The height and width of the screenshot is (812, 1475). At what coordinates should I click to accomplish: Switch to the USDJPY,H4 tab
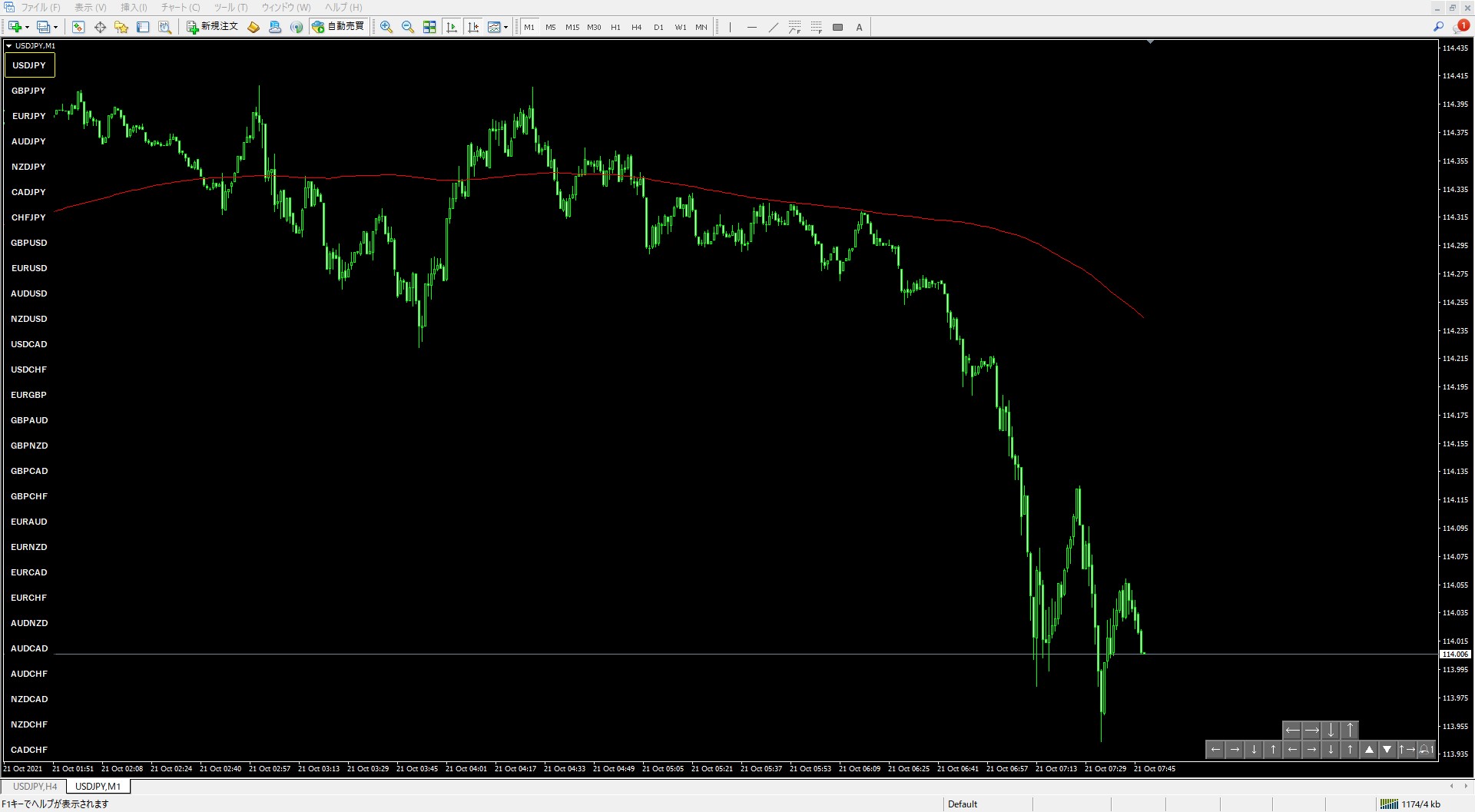tap(35, 786)
